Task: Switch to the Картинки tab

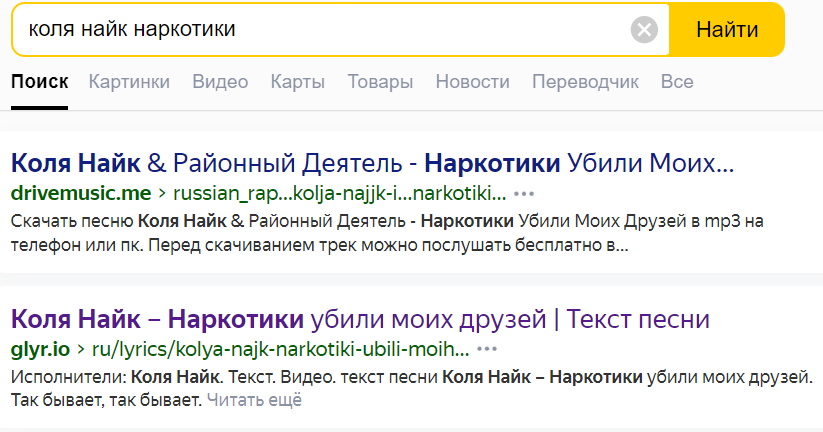Action: click(129, 82)
